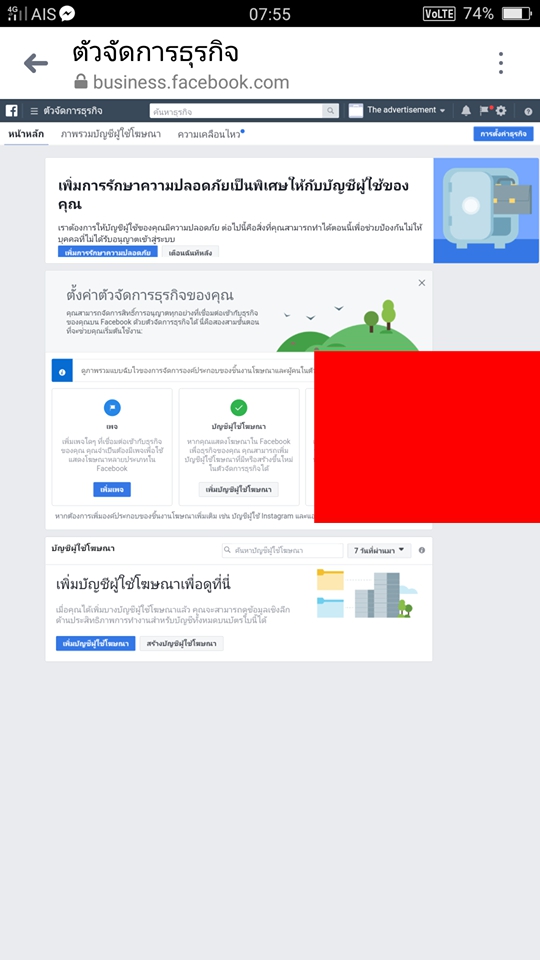This screenshot has width=540, height=960.
Task: Focus the ค้นหาบัญชีผู้ใช้โฆษณา search field
Action: click(282, 550)
